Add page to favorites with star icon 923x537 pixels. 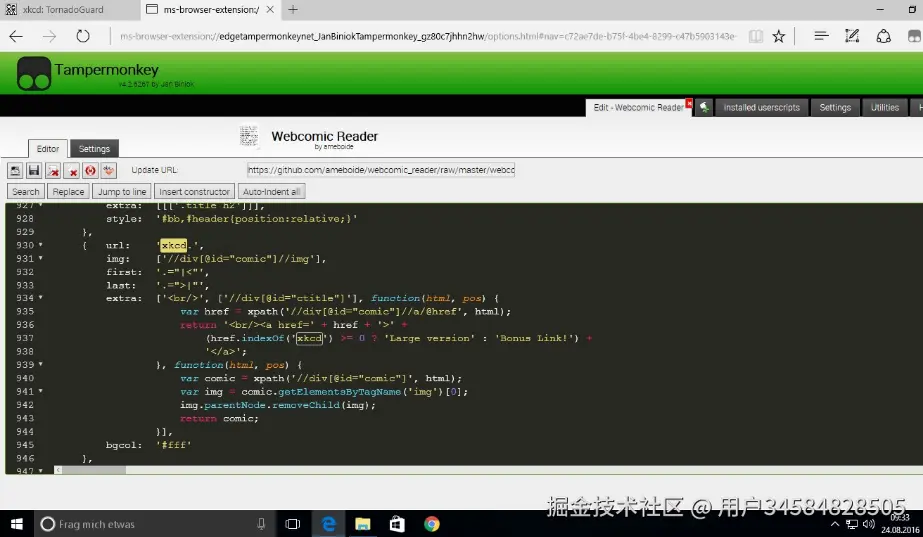779,37
